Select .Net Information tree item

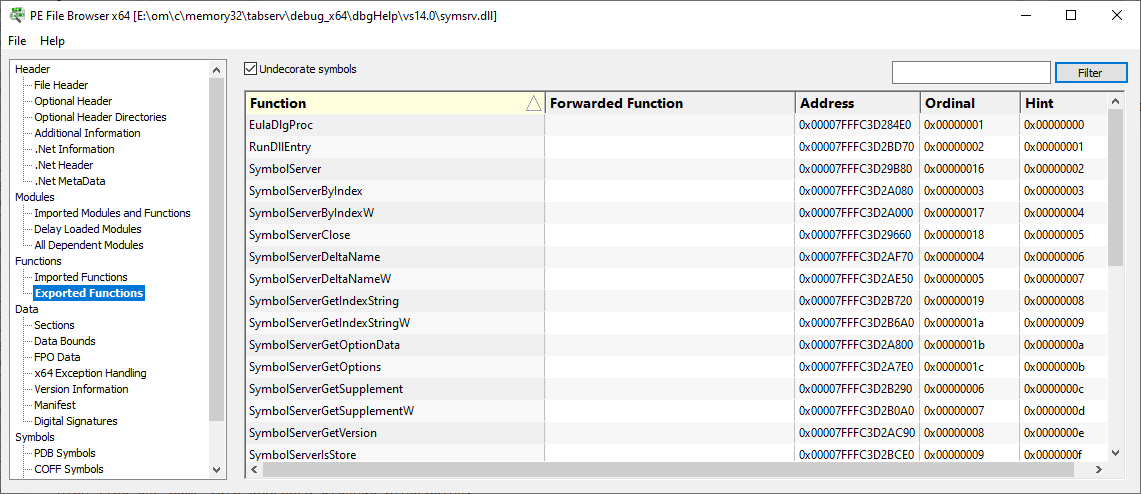point(74,149)
